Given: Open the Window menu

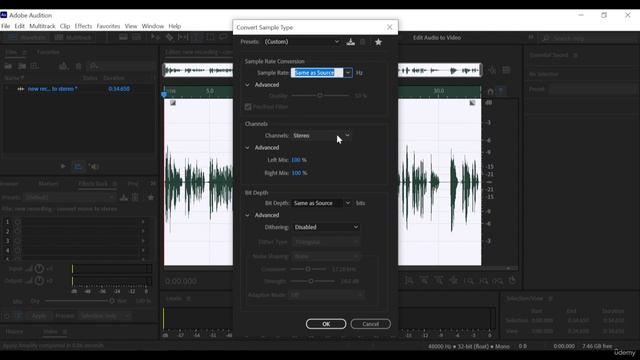Looking at the screenshot, I should click(153, 26).
